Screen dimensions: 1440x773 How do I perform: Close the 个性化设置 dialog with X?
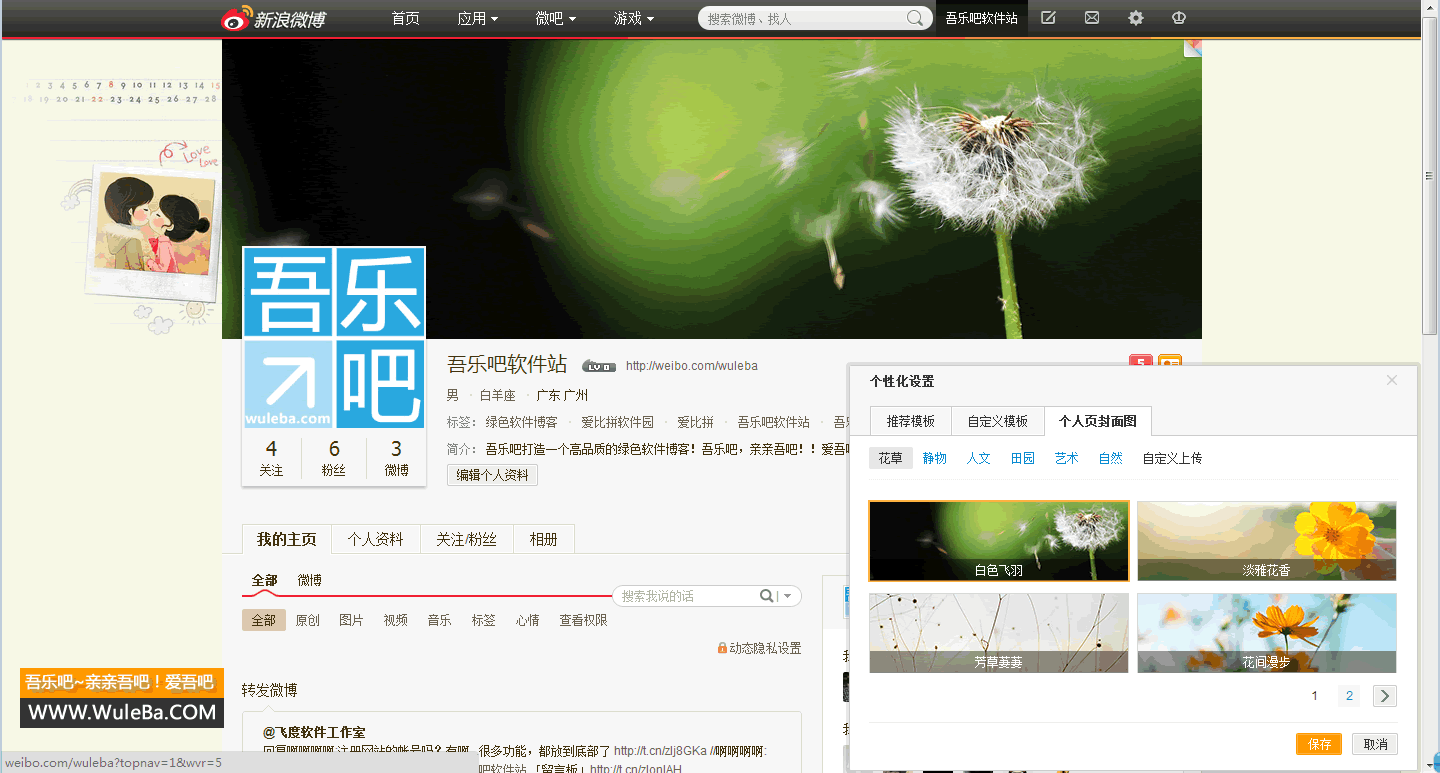point(1392,380)
